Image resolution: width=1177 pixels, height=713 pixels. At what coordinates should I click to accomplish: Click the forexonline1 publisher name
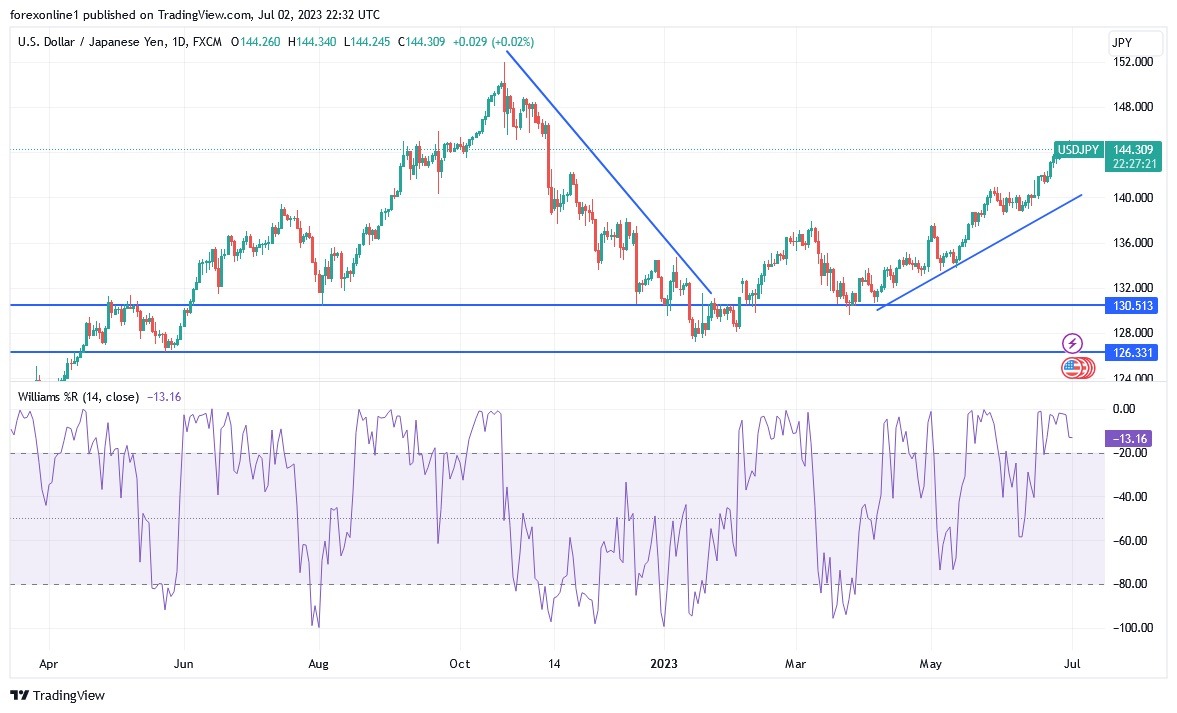(x=43, y=14)
